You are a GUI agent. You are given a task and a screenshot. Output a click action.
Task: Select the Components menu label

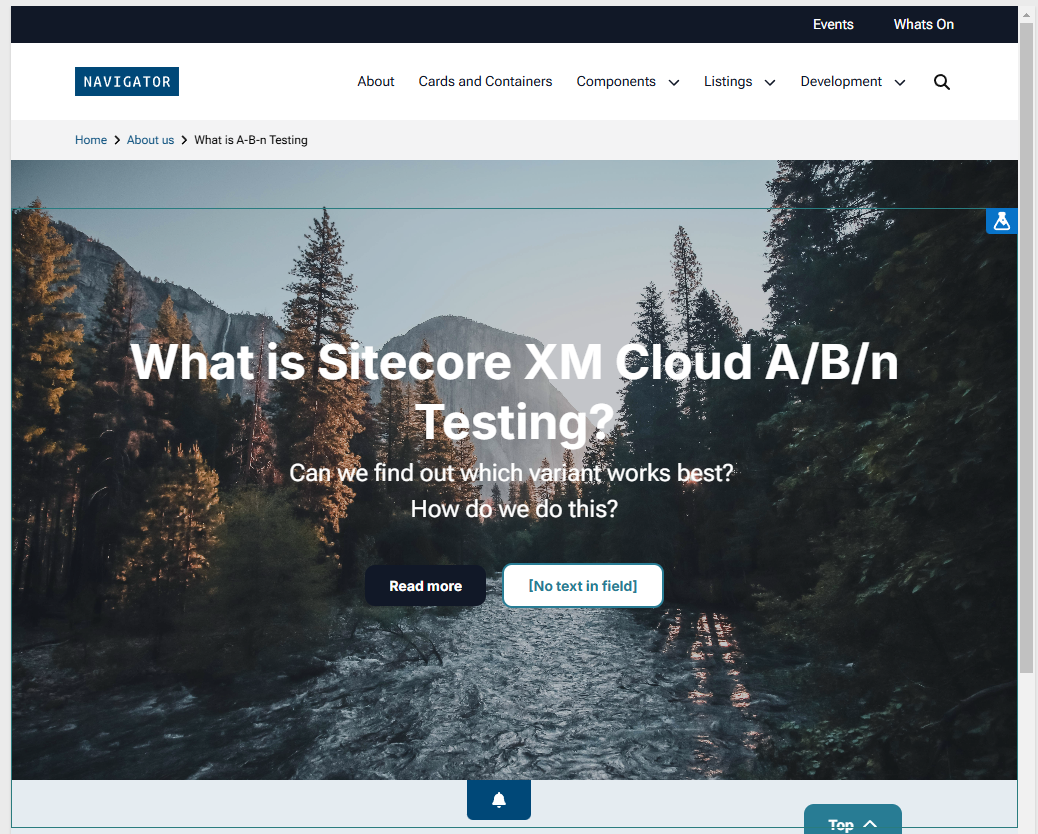point(616,81)
